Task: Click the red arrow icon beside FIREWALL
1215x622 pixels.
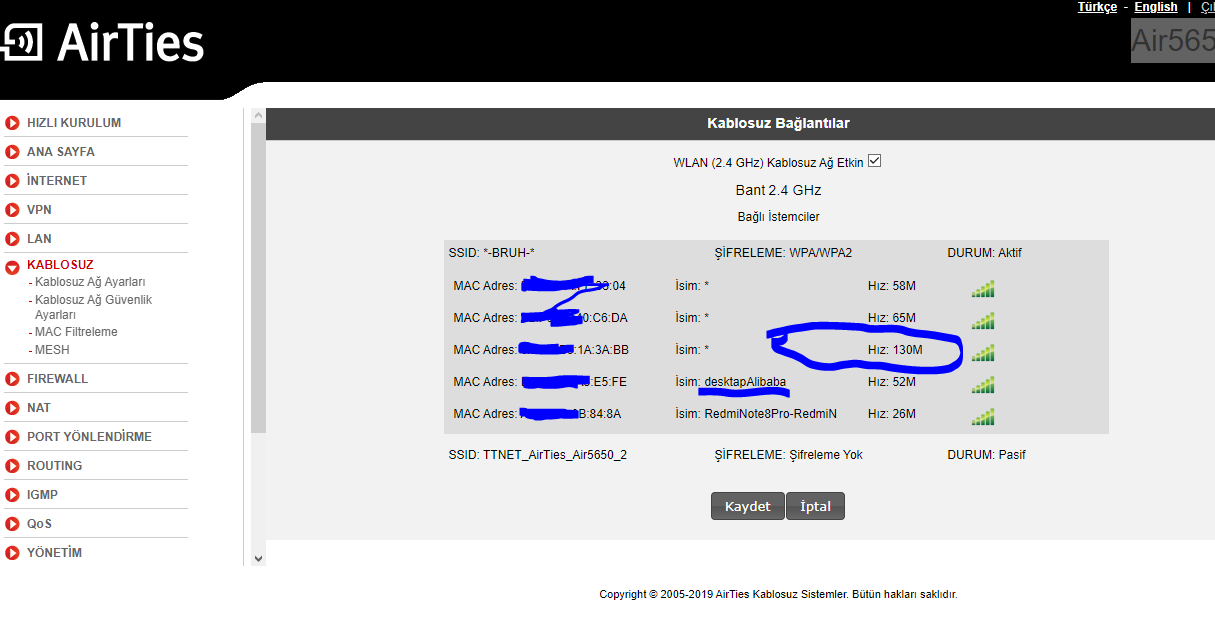Action: 13,379
